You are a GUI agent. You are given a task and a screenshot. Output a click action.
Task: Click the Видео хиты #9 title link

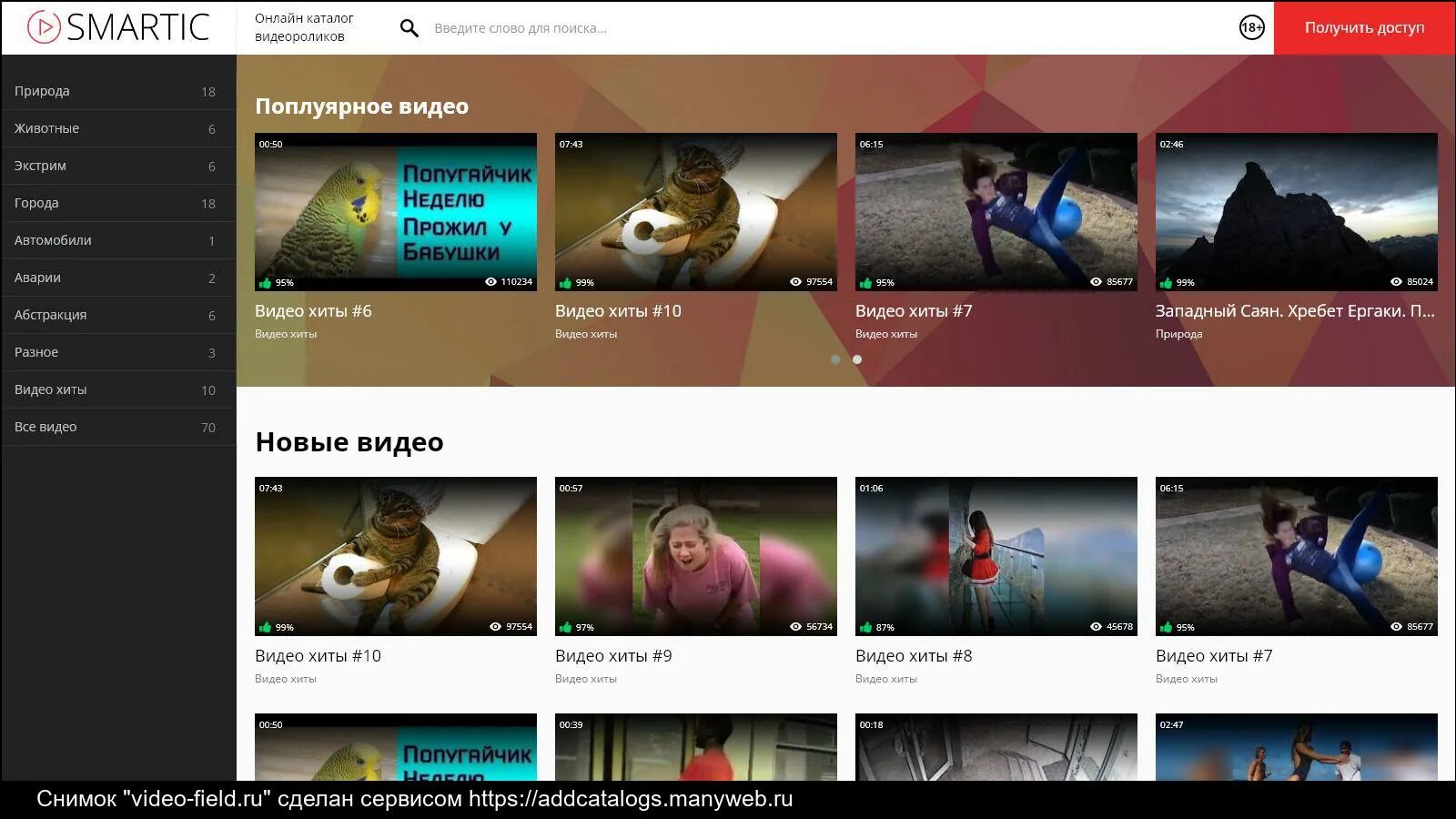(x=613, y=656)
